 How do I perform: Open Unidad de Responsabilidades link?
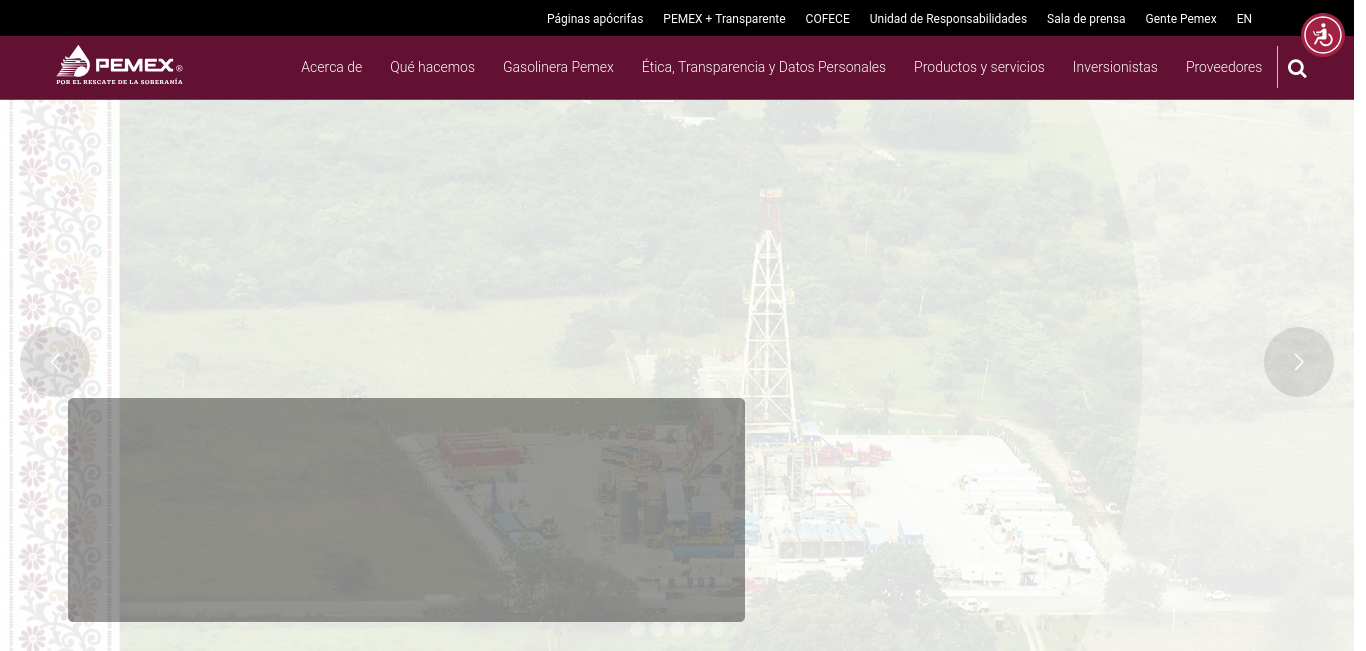coord(948,19)
